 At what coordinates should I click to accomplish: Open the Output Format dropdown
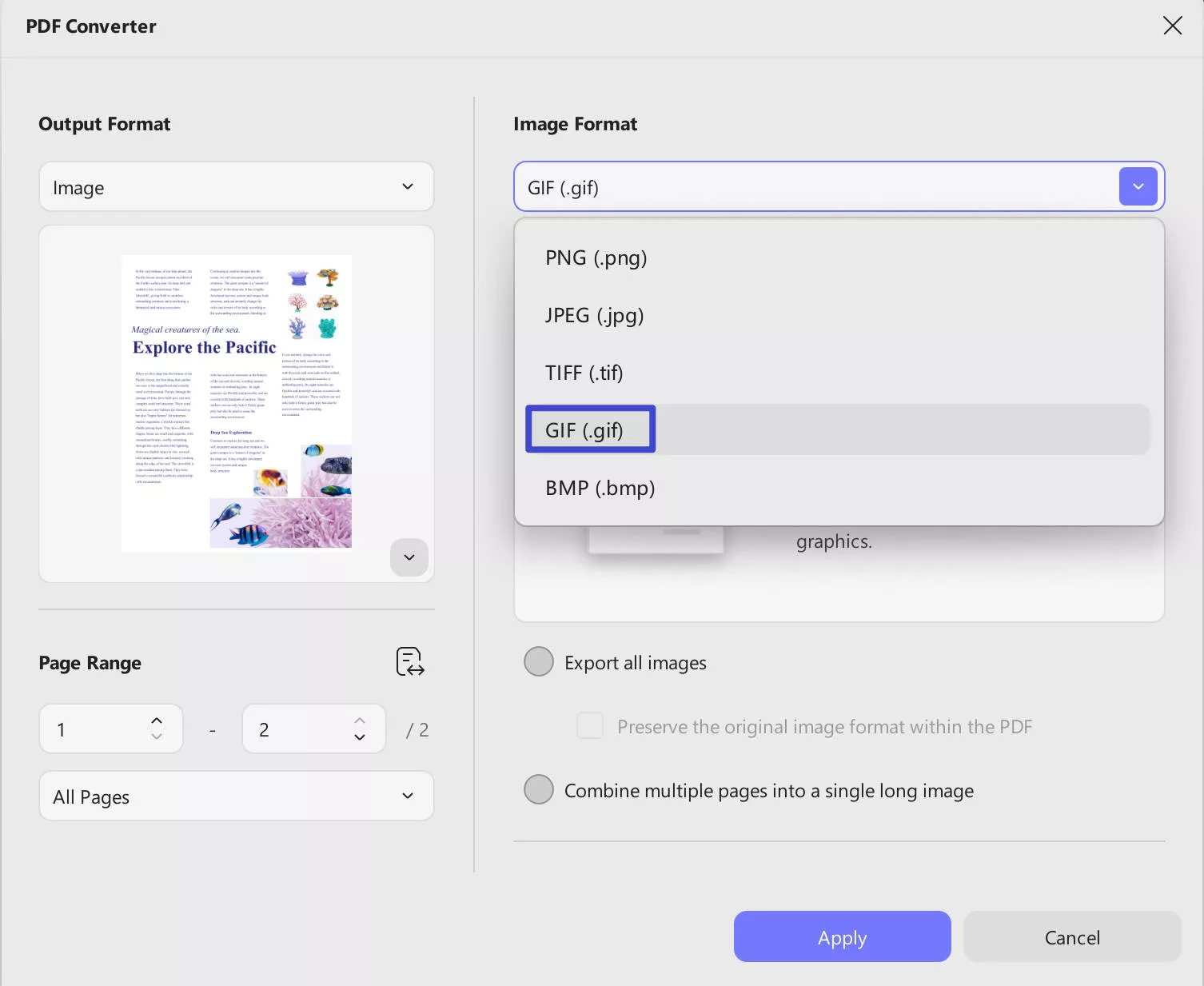point(237,187)
